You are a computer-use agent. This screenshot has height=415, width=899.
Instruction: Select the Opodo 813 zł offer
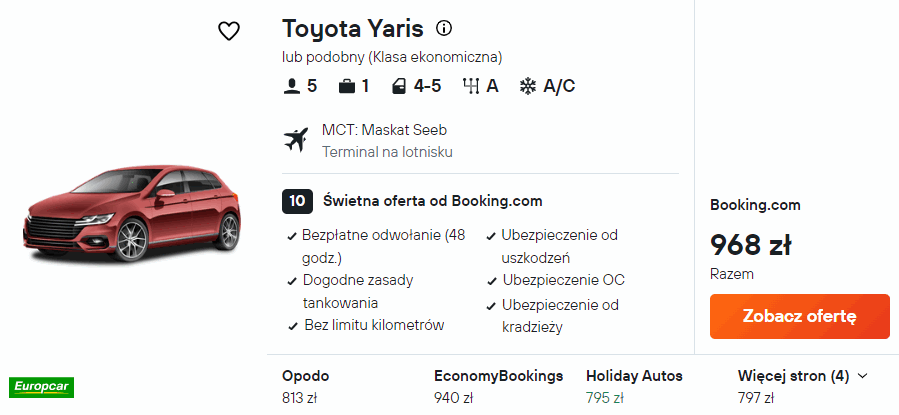[x=306, y=387]
